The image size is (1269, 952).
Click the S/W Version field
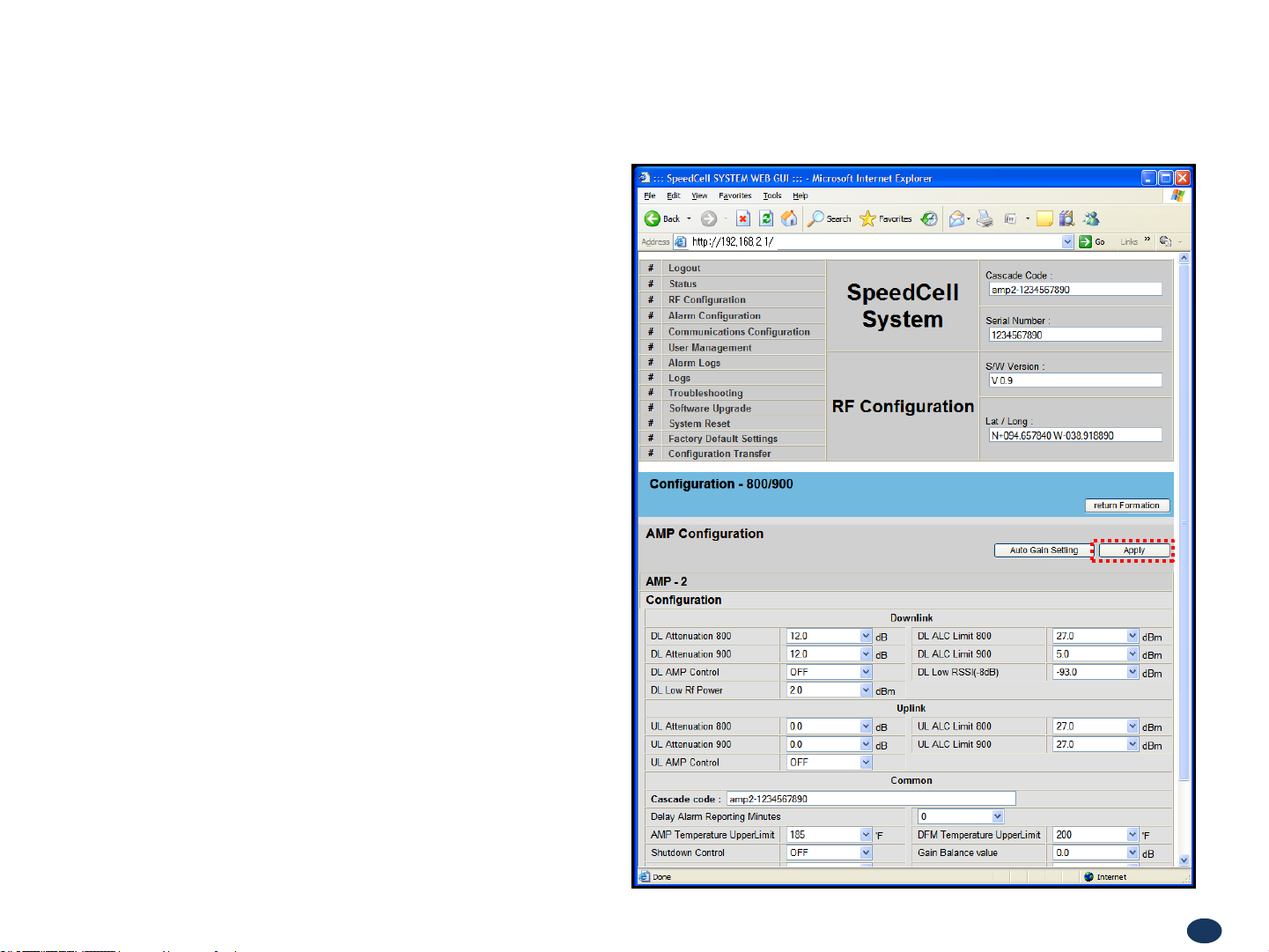1075,380
